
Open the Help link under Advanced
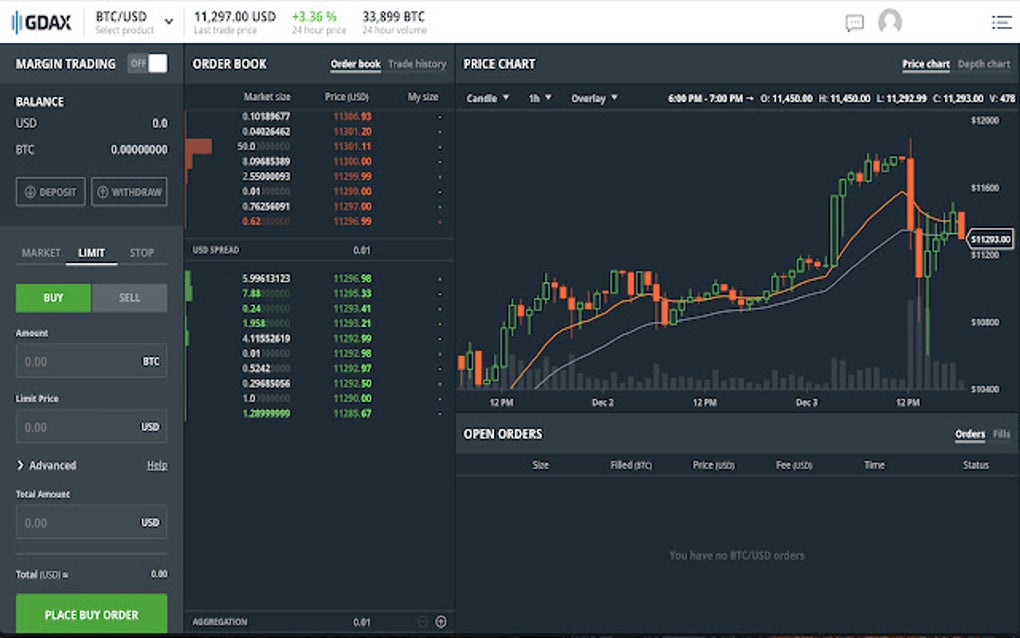[157, 465]
